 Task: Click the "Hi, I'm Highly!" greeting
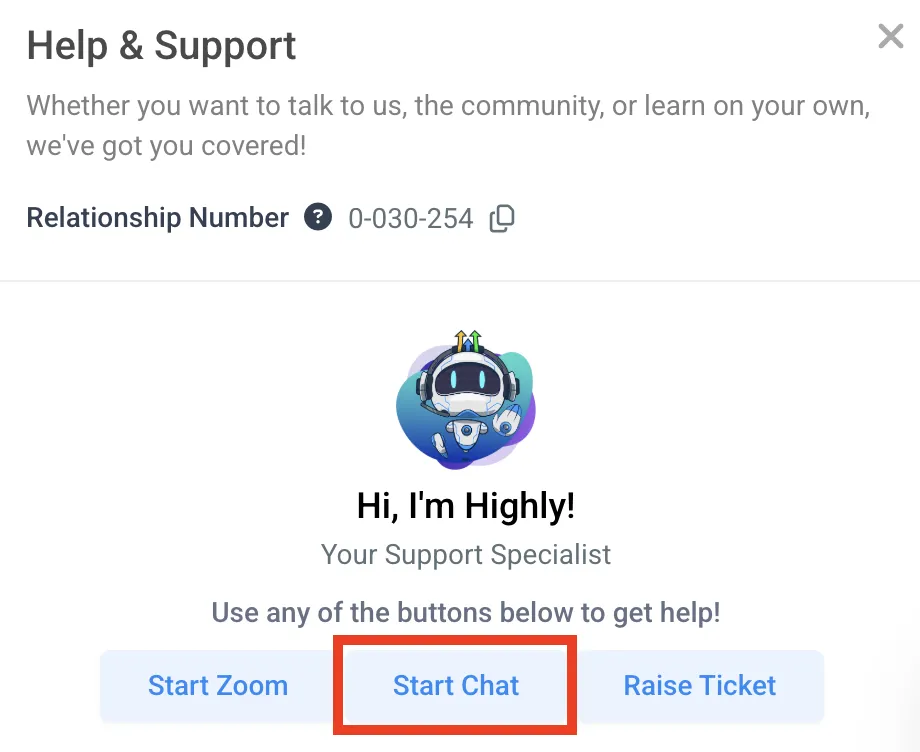click(466, 506)
